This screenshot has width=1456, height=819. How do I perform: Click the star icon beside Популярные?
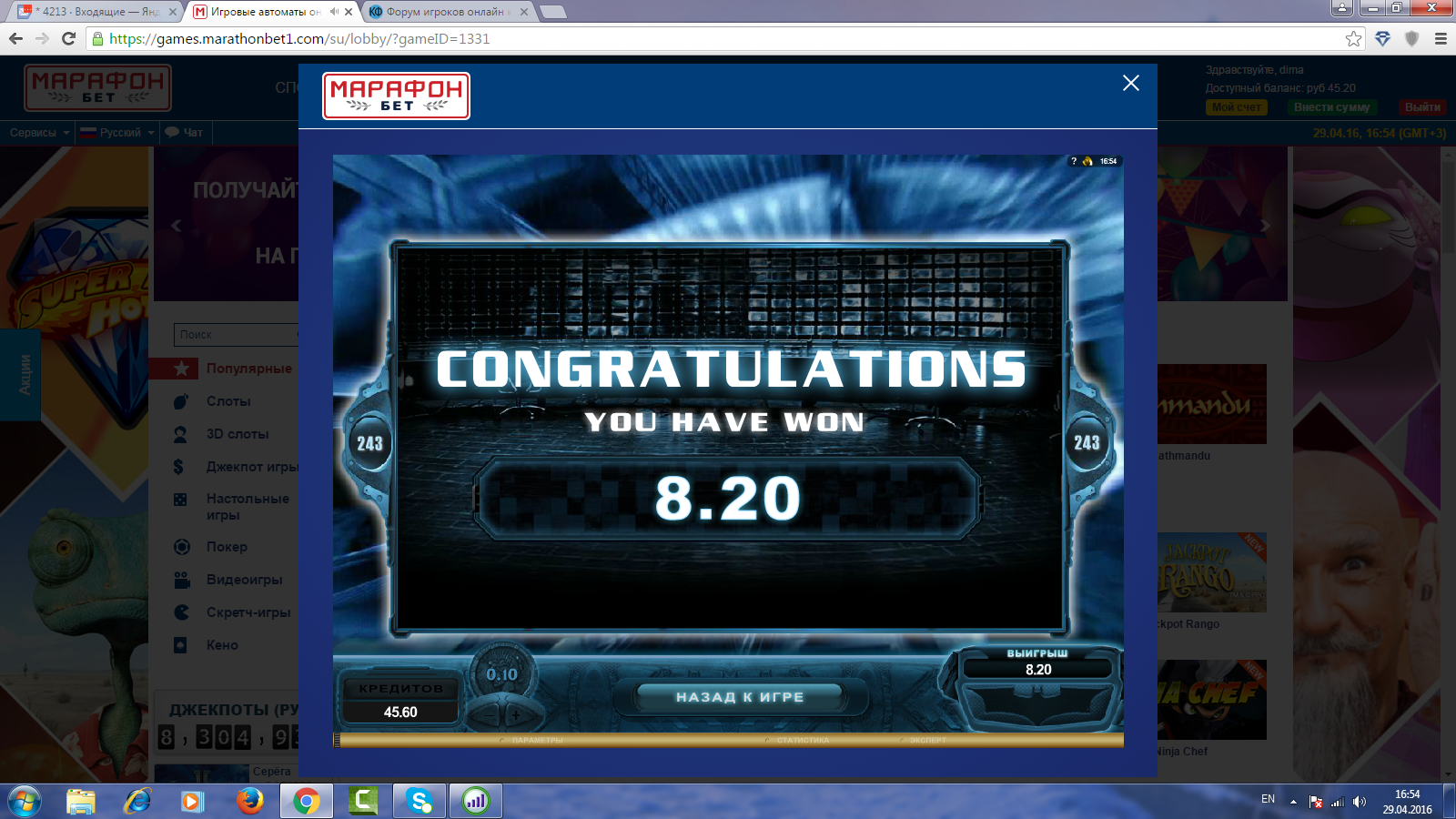(x=181, y=369)
